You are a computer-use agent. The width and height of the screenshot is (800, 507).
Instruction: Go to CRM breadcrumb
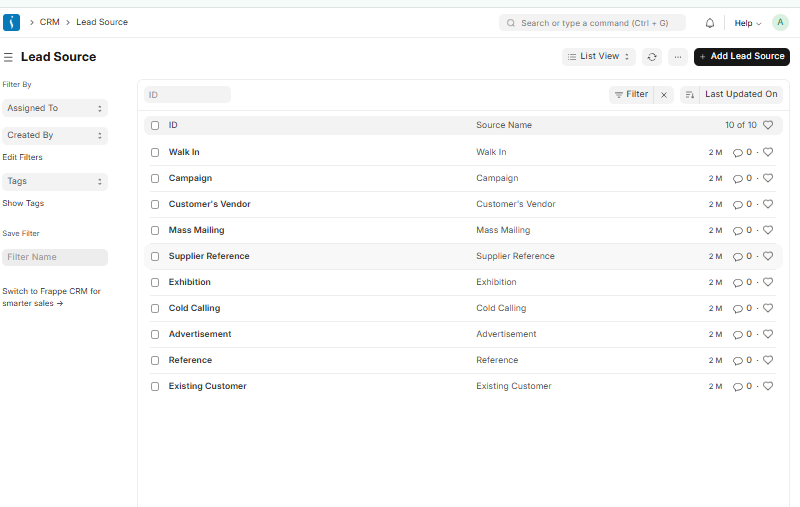point(49,22)
